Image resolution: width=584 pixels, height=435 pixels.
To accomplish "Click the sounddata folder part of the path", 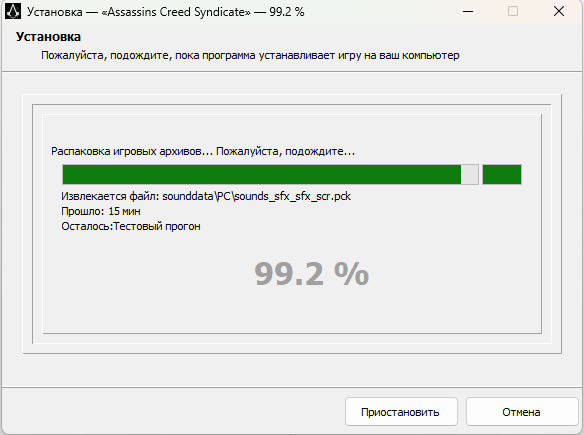I will click(x=188, y=196).
